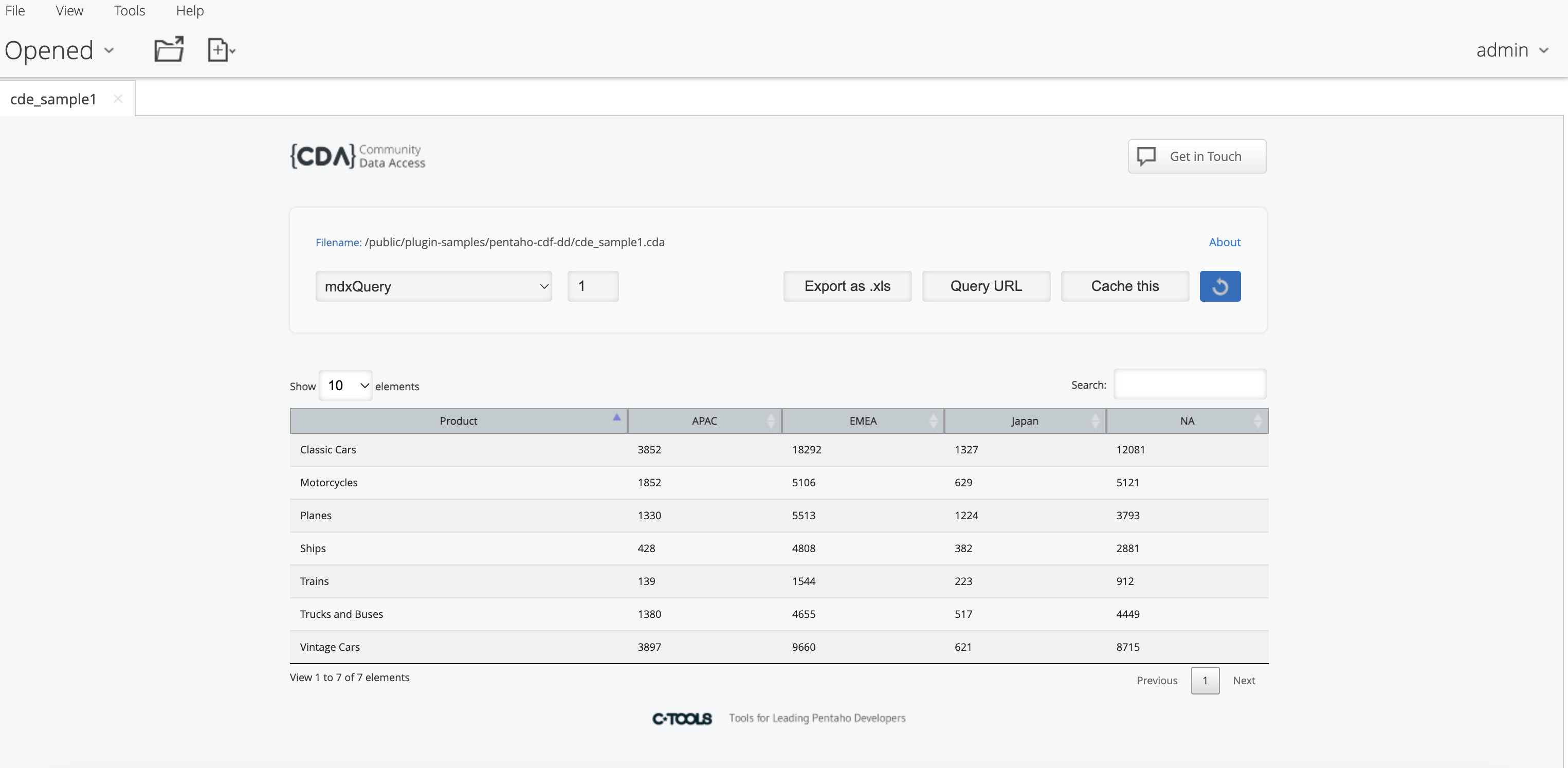
Task: Click the blue refresh query icon
Action: [x=1219, y=286]
